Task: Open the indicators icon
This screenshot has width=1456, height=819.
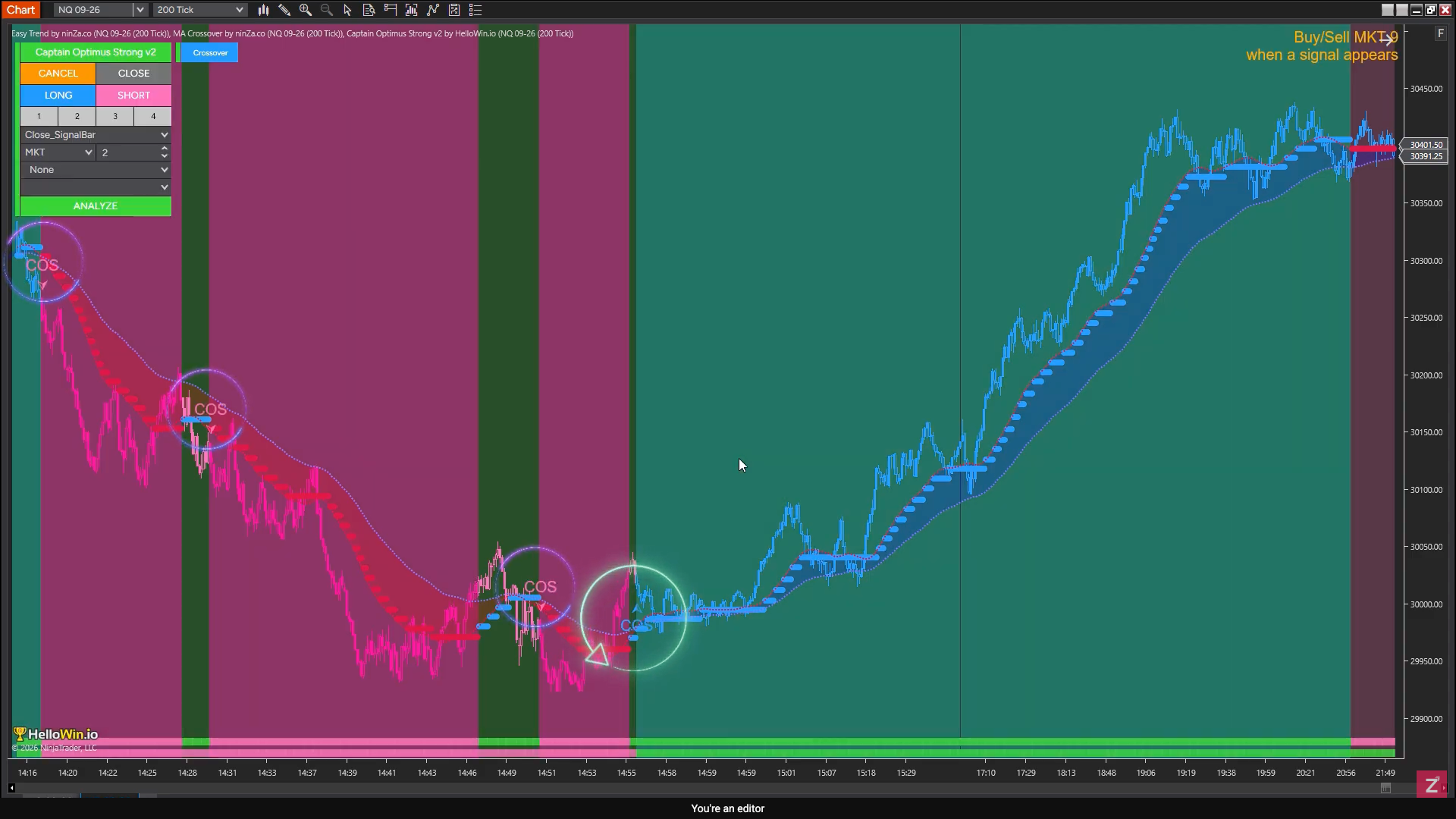Action: point(433,10)
